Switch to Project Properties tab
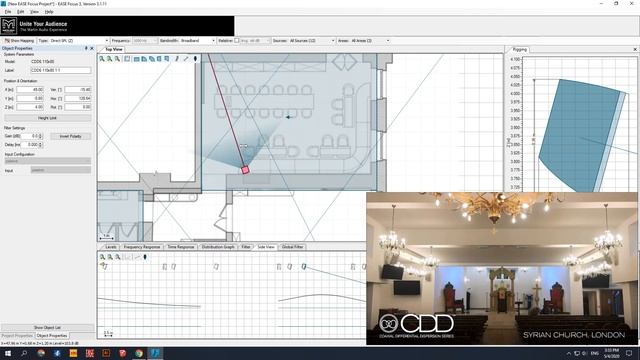The image size is (640, 360). [x=17, y=336]
